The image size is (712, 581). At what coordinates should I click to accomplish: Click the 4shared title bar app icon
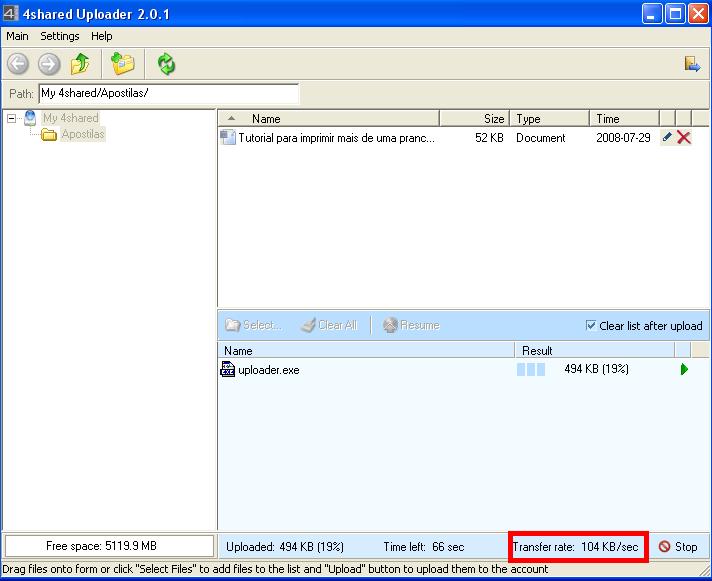[x=10, y=14]
